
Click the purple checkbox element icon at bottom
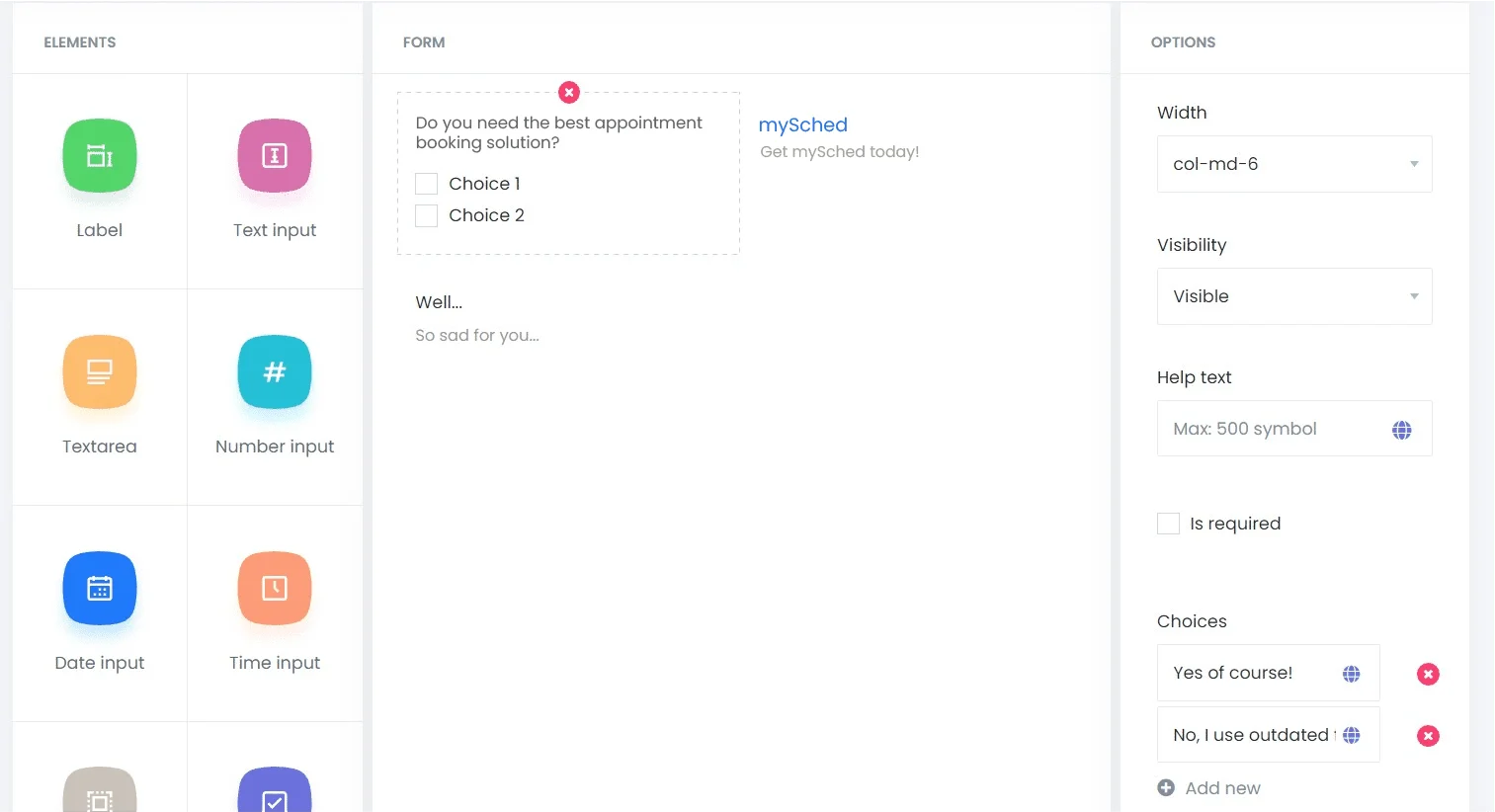[275, 790]
